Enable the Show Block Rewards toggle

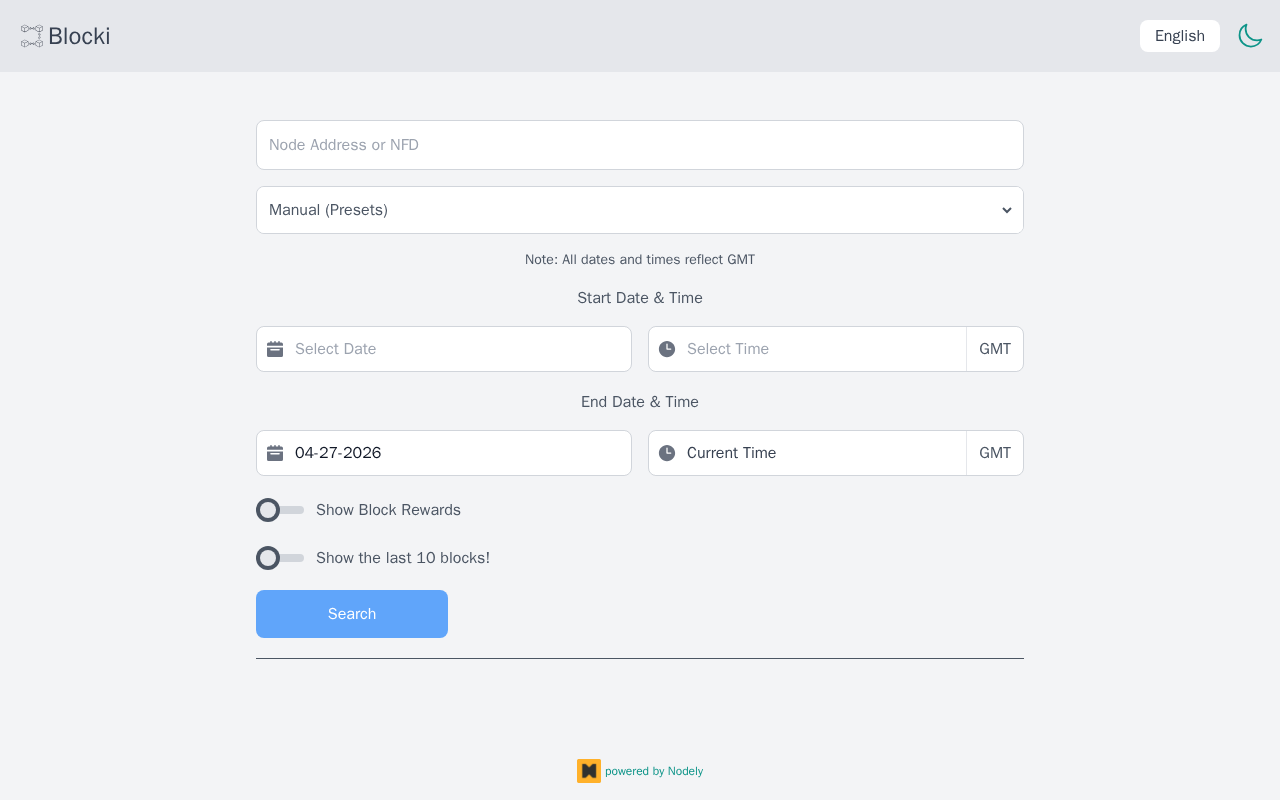point(280,510)
